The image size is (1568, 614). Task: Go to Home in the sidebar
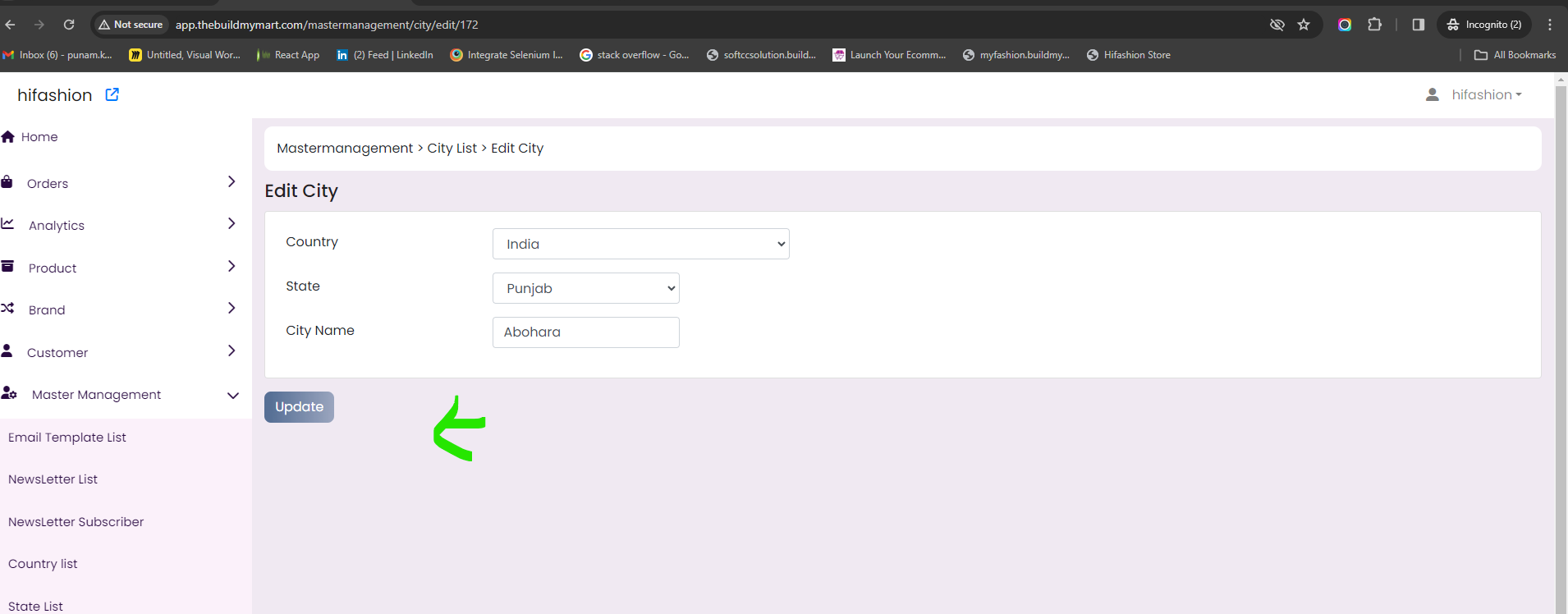(x=39, y=137)
